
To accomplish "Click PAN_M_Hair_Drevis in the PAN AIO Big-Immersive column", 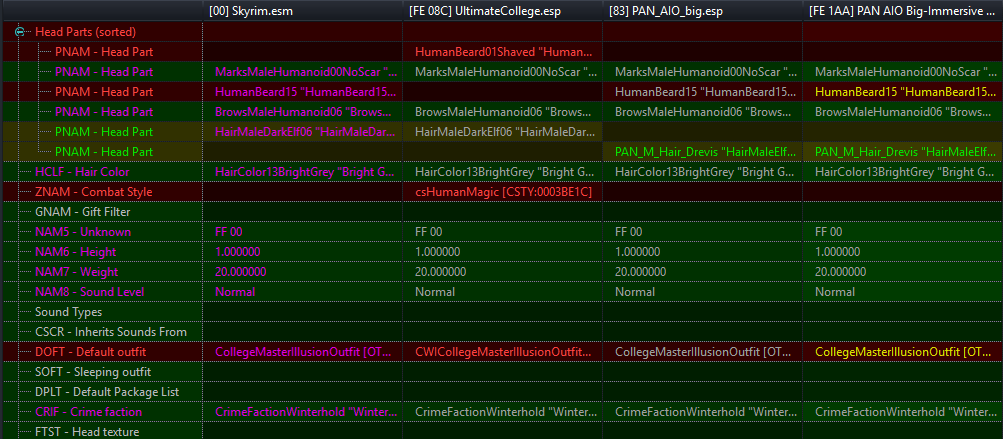I will point(905,152).
